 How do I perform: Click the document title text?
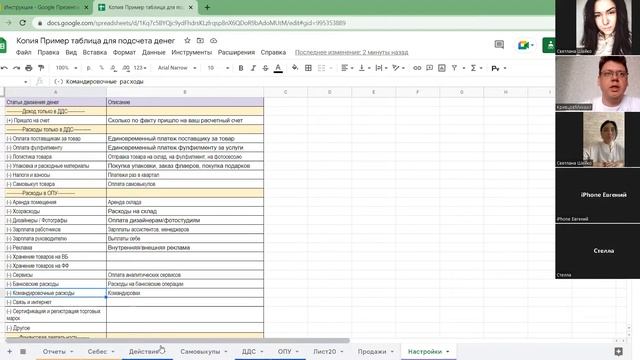pyautogui.click(x=96, y=41)
